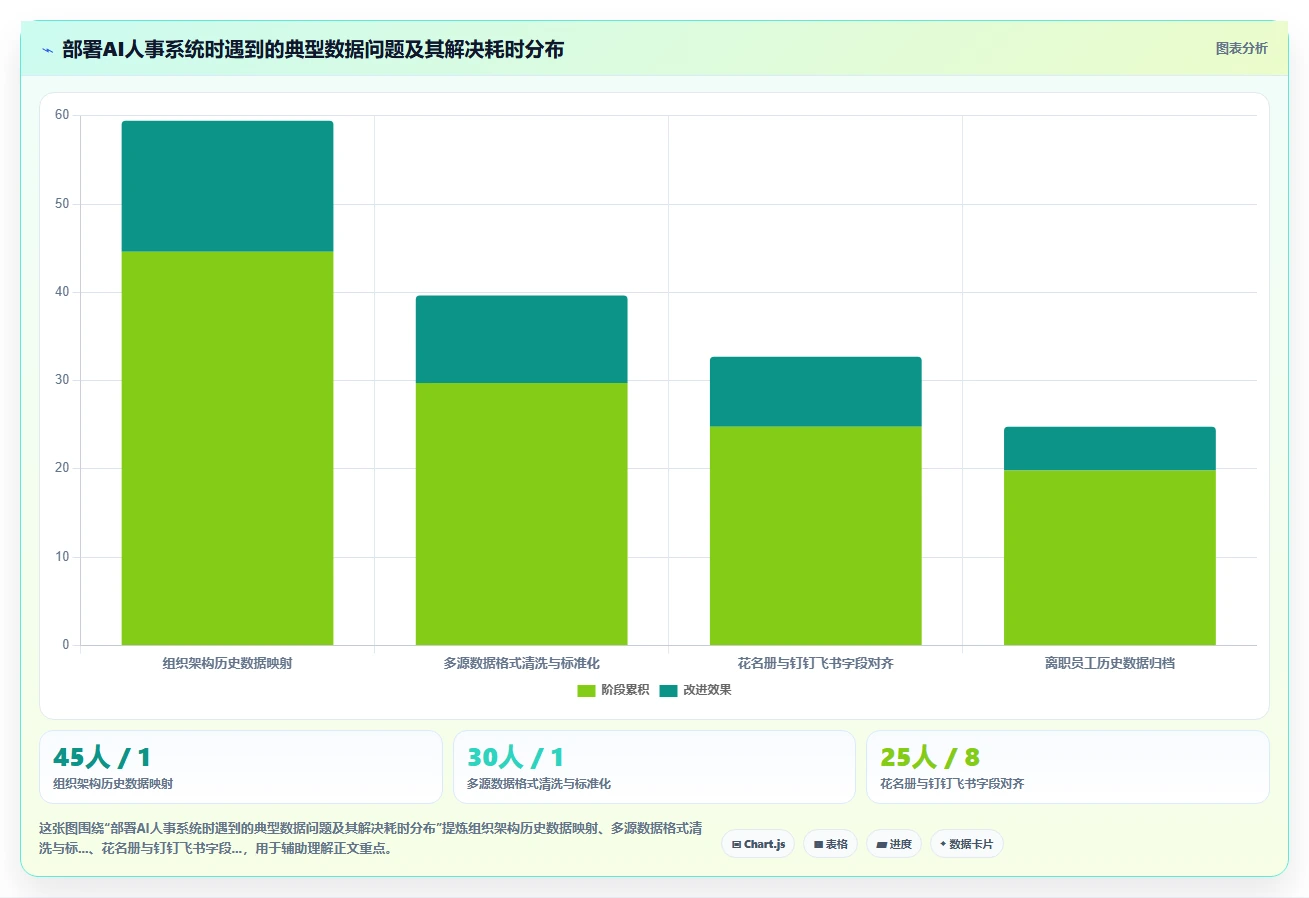Viewport: 1309px width, 898px height.
Task: Click the lightning icon beside the chart title
Action: 47,49
